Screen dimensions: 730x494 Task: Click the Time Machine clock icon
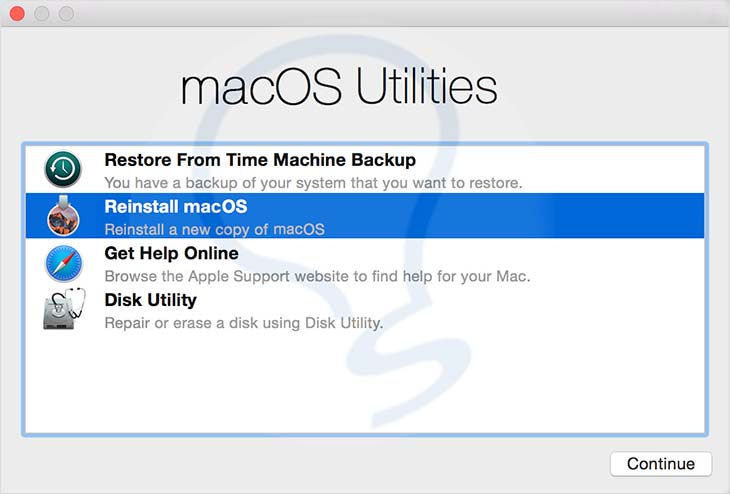[x=63, y=169]
